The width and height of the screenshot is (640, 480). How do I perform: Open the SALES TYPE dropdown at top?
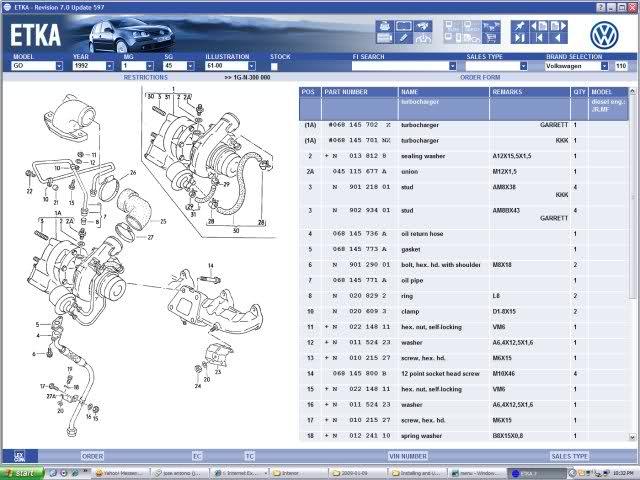point(524,66)
